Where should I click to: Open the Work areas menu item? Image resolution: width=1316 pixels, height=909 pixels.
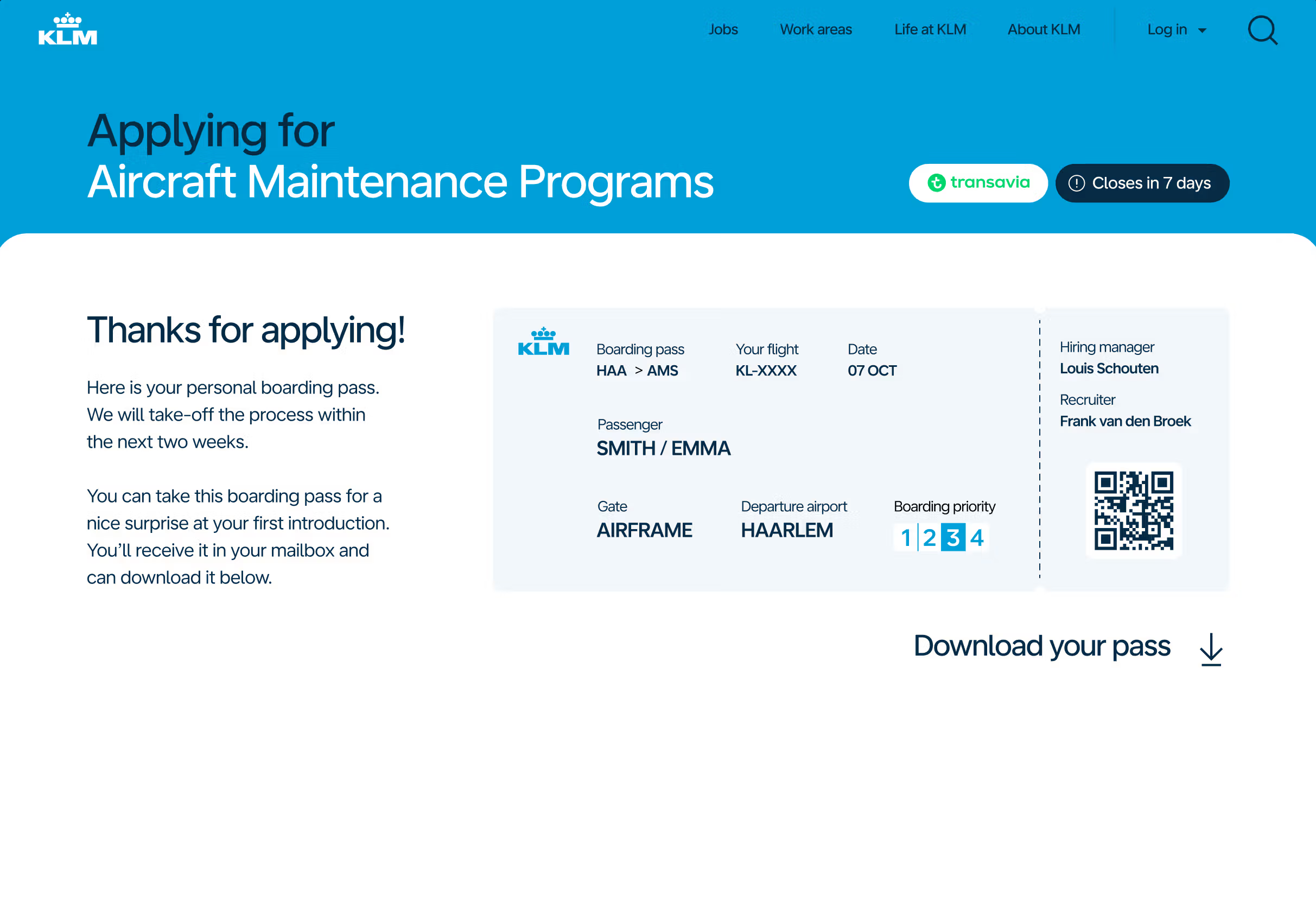pos(816,29)
